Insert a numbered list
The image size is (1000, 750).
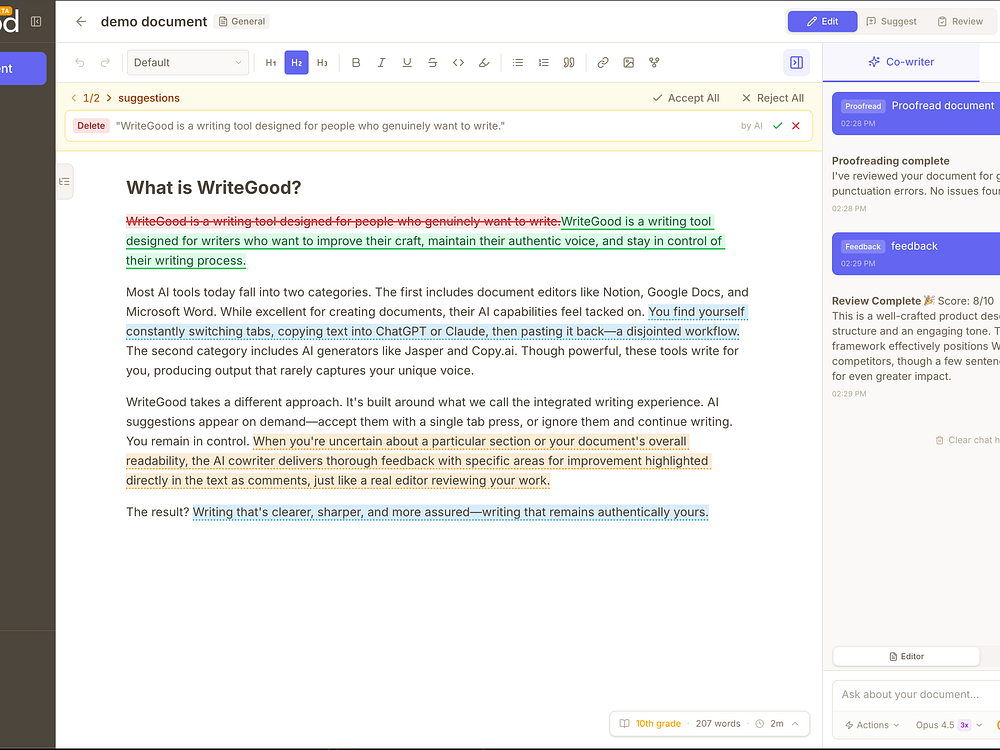pyautogui.click(x=543, y=62)
